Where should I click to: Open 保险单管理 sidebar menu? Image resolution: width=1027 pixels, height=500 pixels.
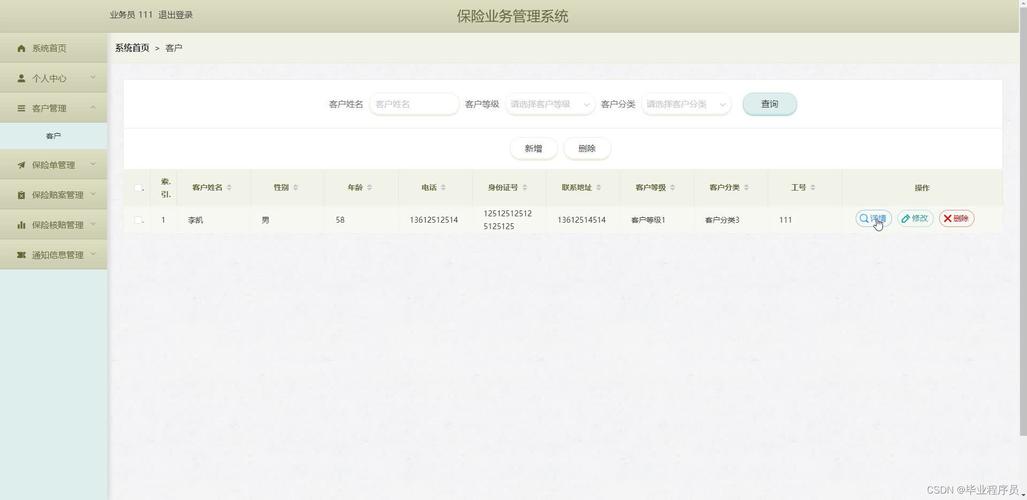(54, 165)
